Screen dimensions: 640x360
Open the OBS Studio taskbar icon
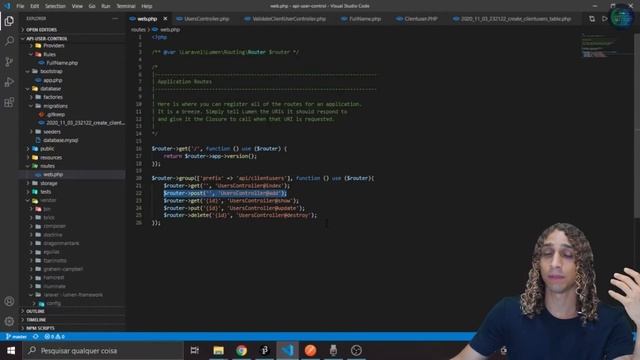point(356,351)
